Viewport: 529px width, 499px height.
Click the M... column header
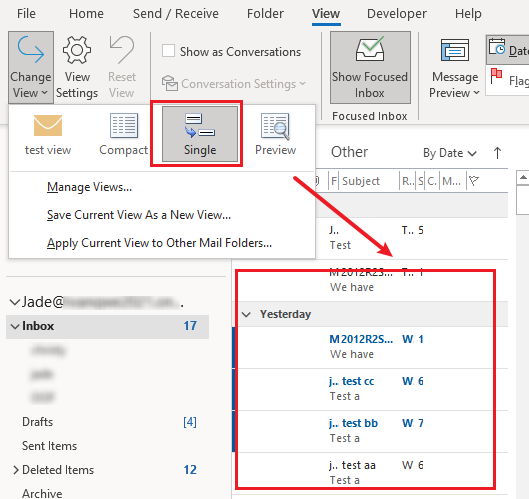coord(451,181)
